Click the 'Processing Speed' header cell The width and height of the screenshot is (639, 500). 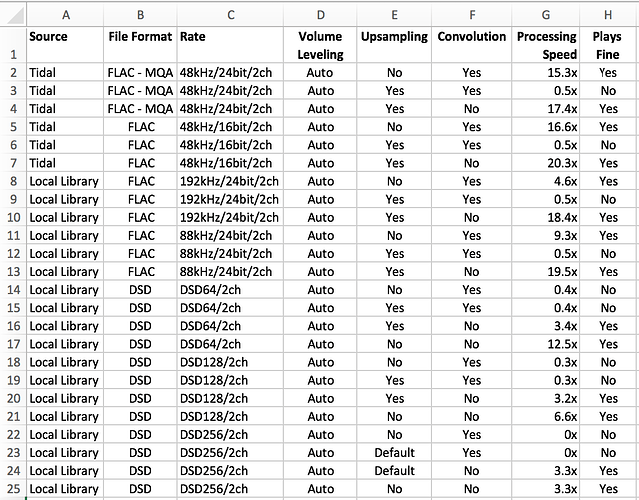tap(546, 45)
